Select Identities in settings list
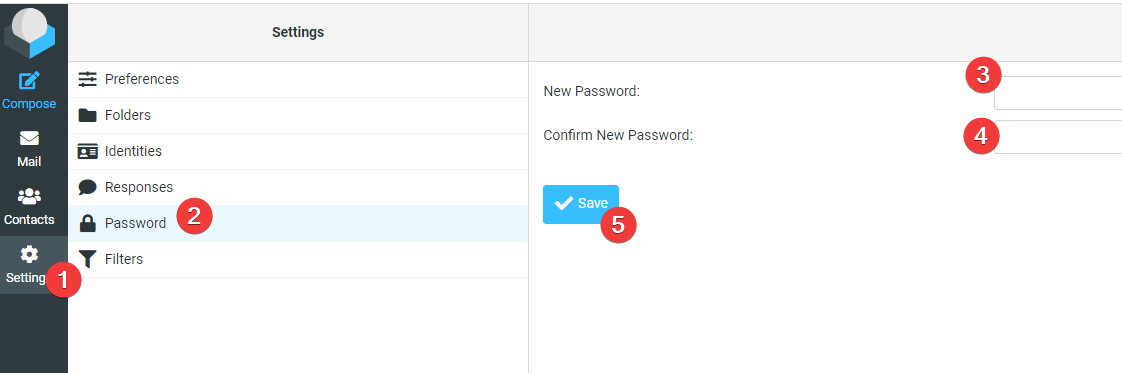 tap(298, 151)
